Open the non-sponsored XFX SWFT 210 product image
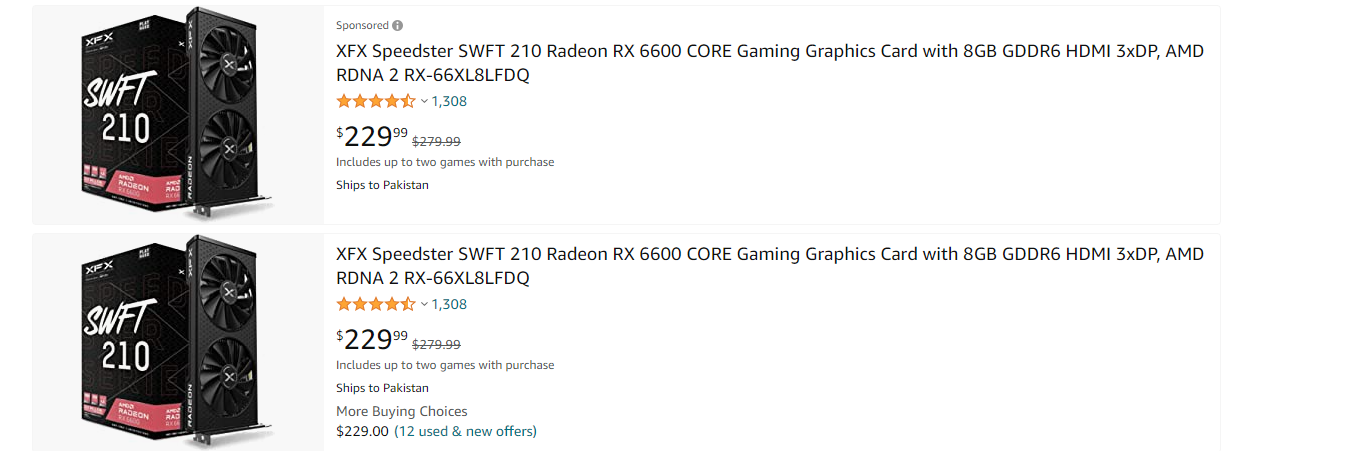The image size is (1372, 451). 178,342
